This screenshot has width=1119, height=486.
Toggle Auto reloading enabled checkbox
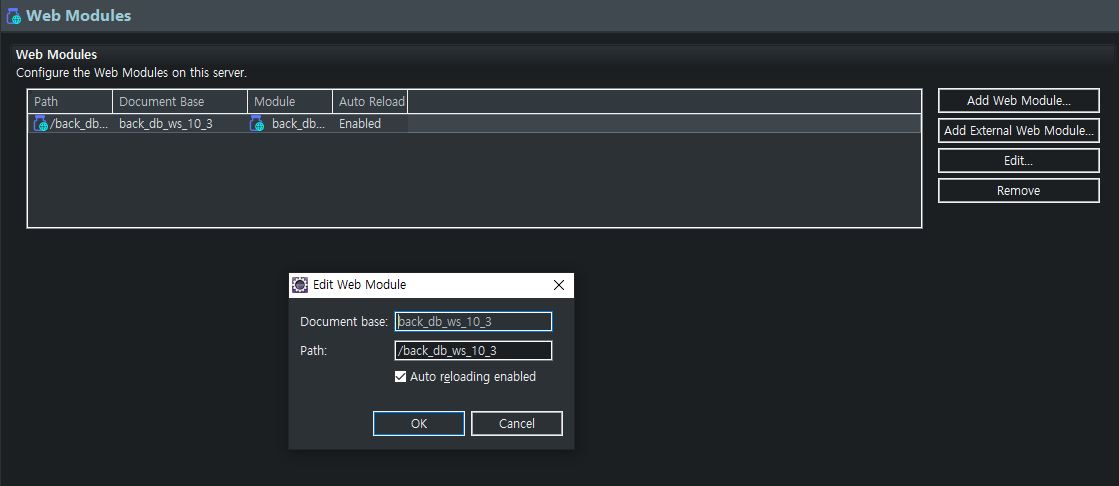pos(400,376)
